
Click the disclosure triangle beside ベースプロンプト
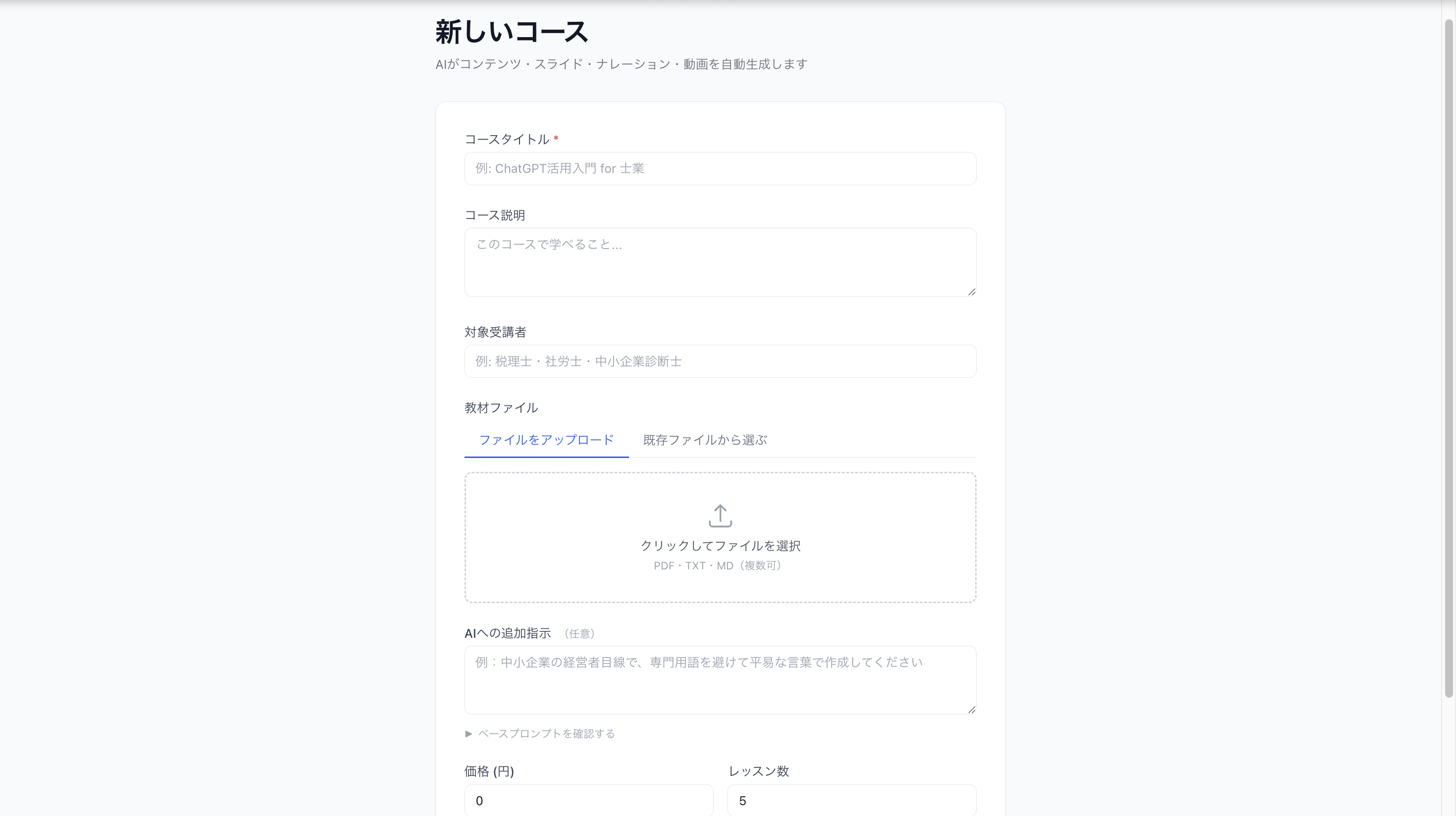pos(468,733)
